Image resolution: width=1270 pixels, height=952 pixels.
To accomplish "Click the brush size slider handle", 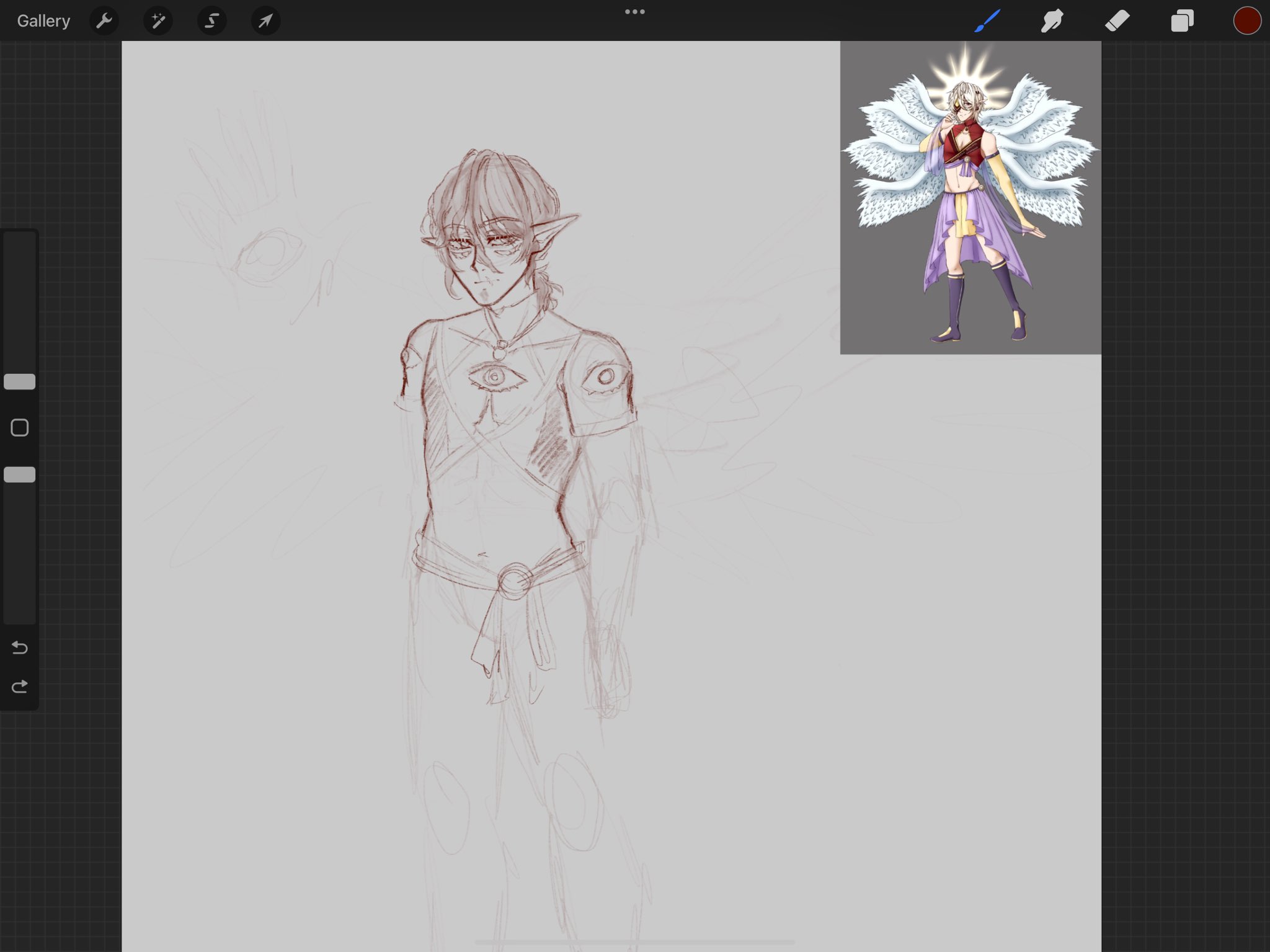I will pyautogui.click(x=20, y=382).
